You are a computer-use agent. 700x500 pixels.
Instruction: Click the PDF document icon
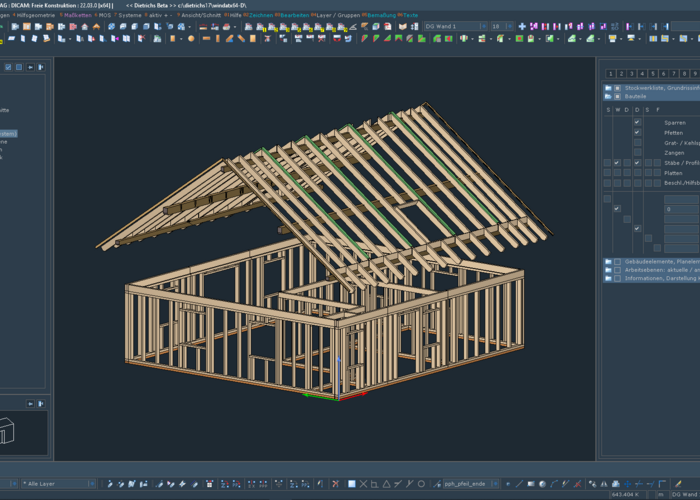pyautogui.click(x=388, y=27)
